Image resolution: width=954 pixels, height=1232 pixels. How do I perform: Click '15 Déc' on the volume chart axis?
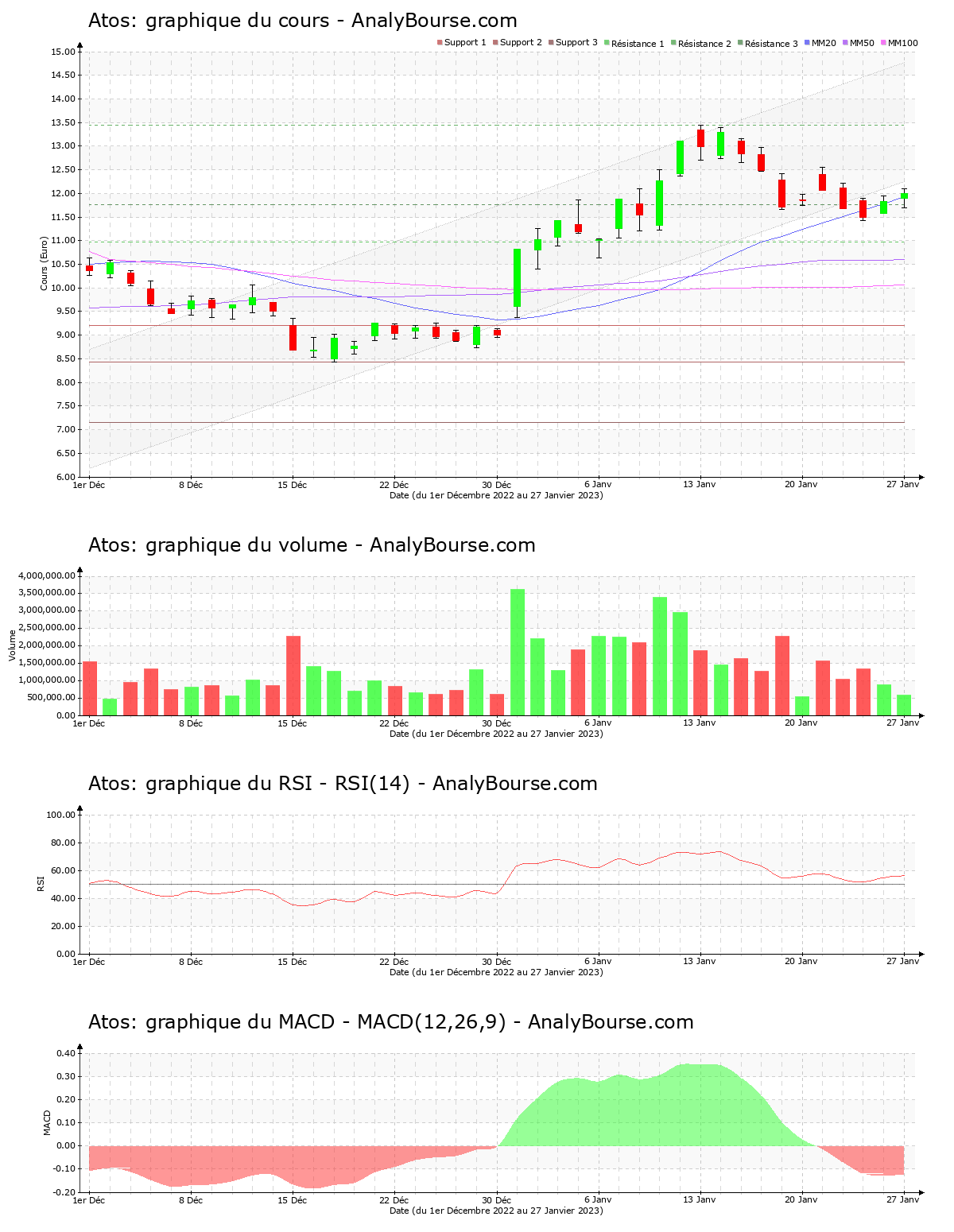click(293, 723)
